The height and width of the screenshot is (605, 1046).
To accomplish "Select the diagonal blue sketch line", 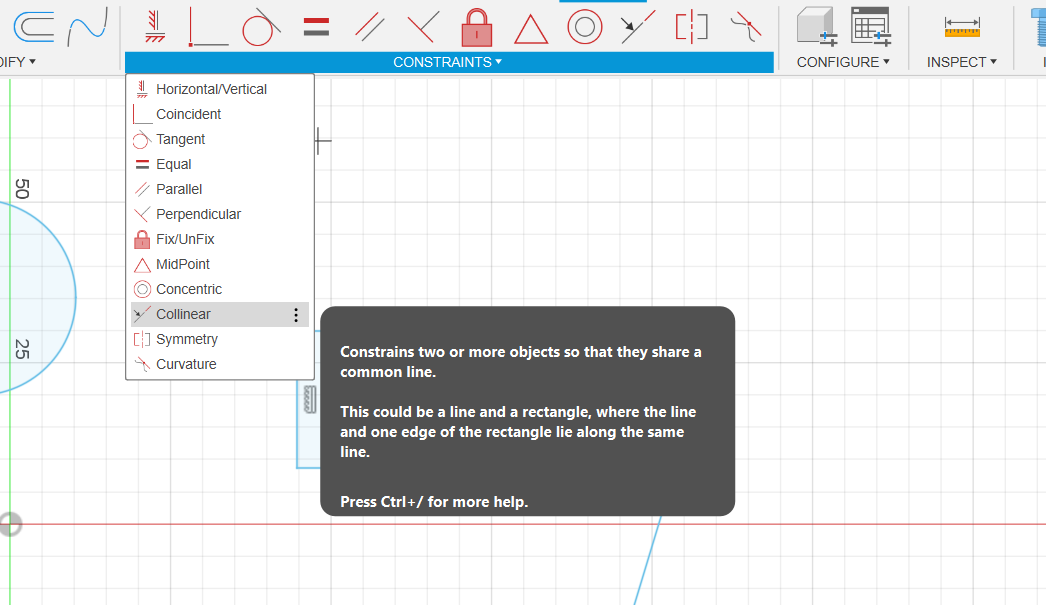I will tap(647, 560).
